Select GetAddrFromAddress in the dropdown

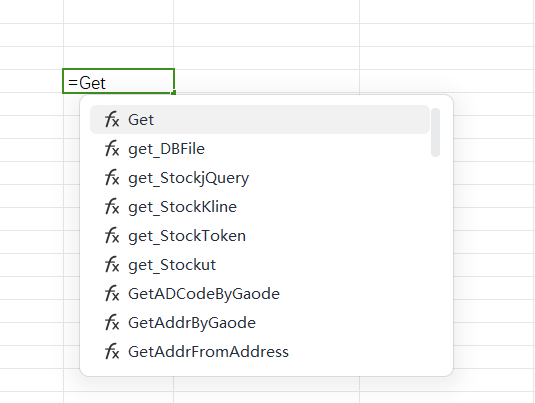260,351
